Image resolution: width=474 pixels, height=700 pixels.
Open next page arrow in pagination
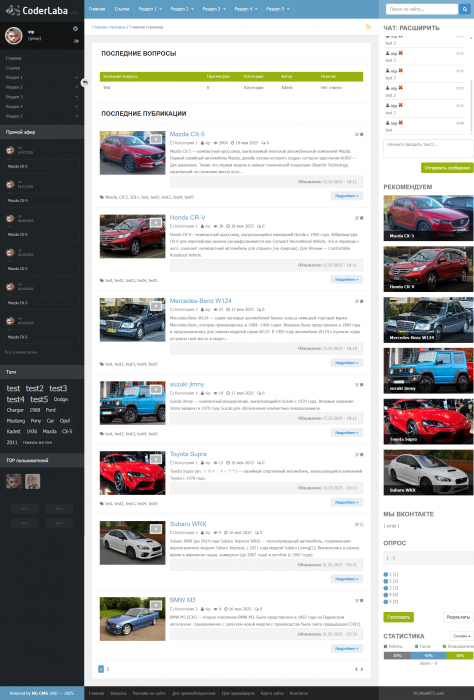click(x=362, y=669)
